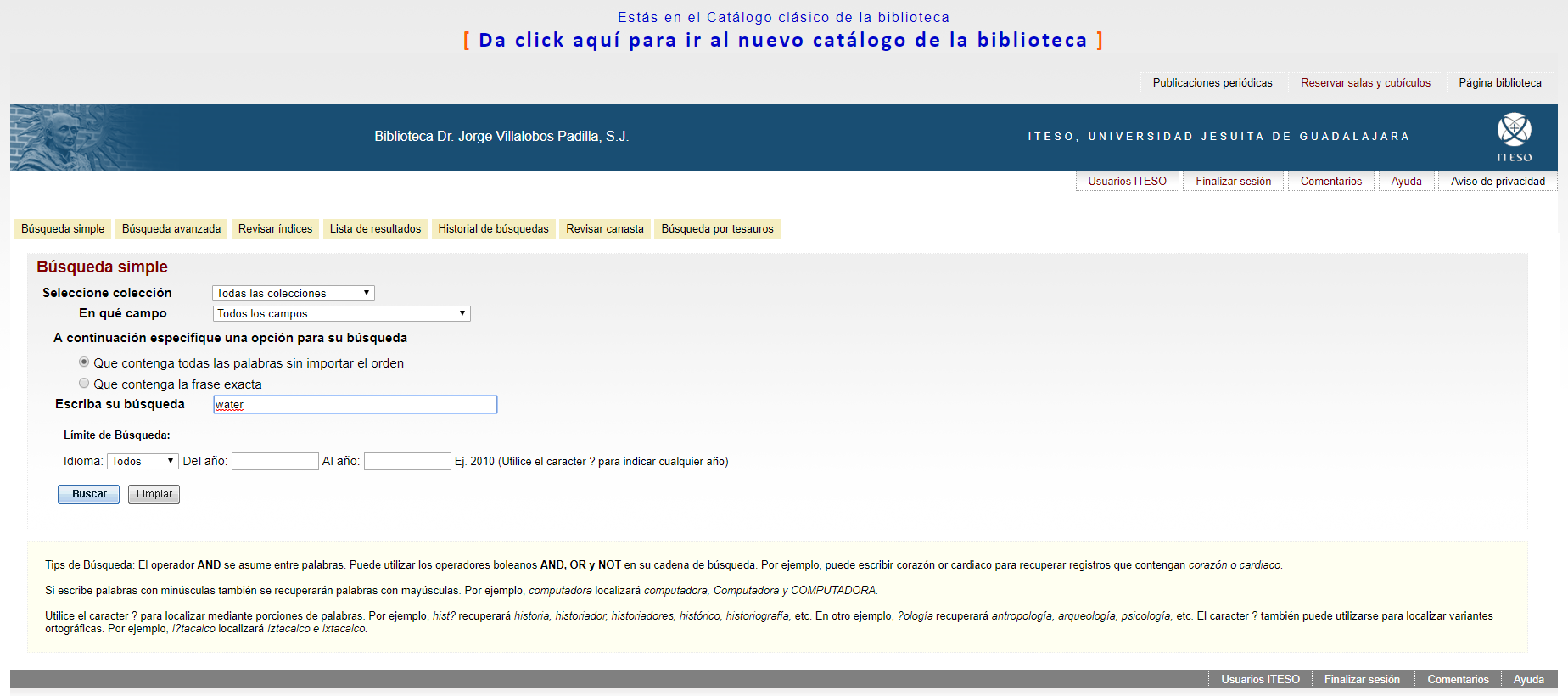Screen dimensions: 1568x696
Task: Click Ayuda in footer bar
Action: point(1528,679)
